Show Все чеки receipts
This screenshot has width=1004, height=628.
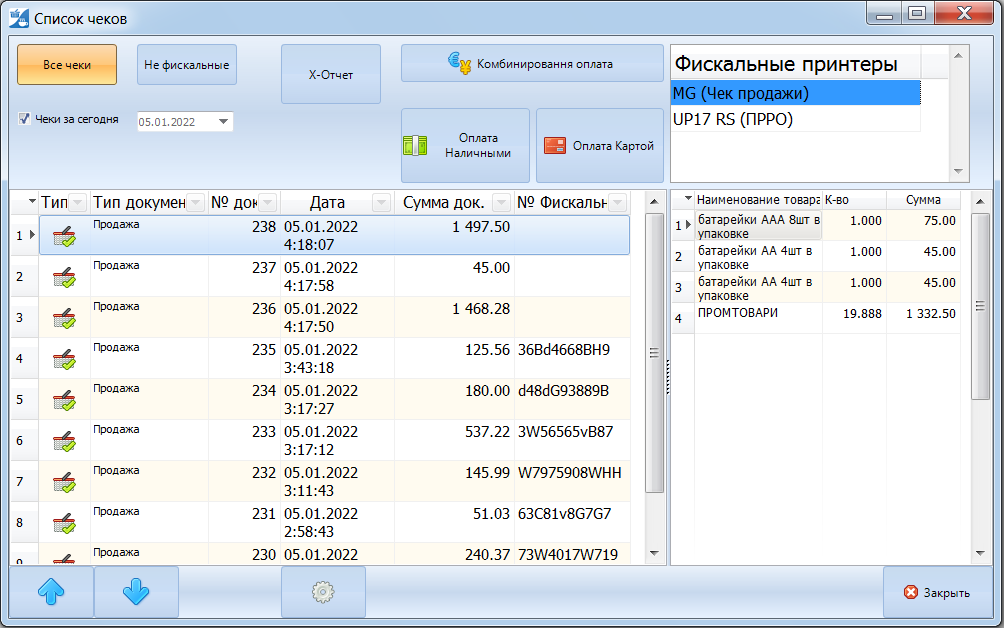(67, 65)
